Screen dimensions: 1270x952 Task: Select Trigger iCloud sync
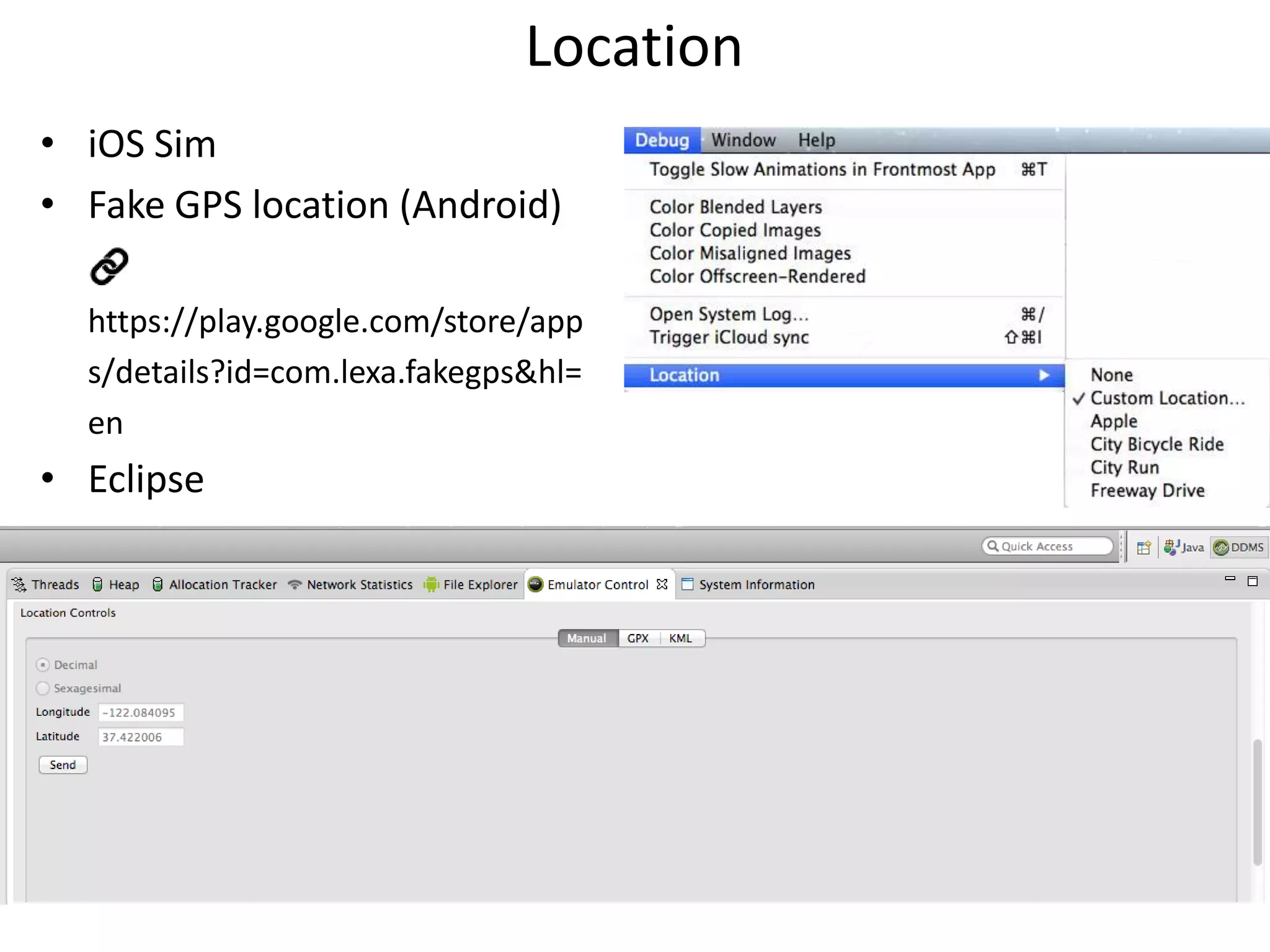coord(844,337)
